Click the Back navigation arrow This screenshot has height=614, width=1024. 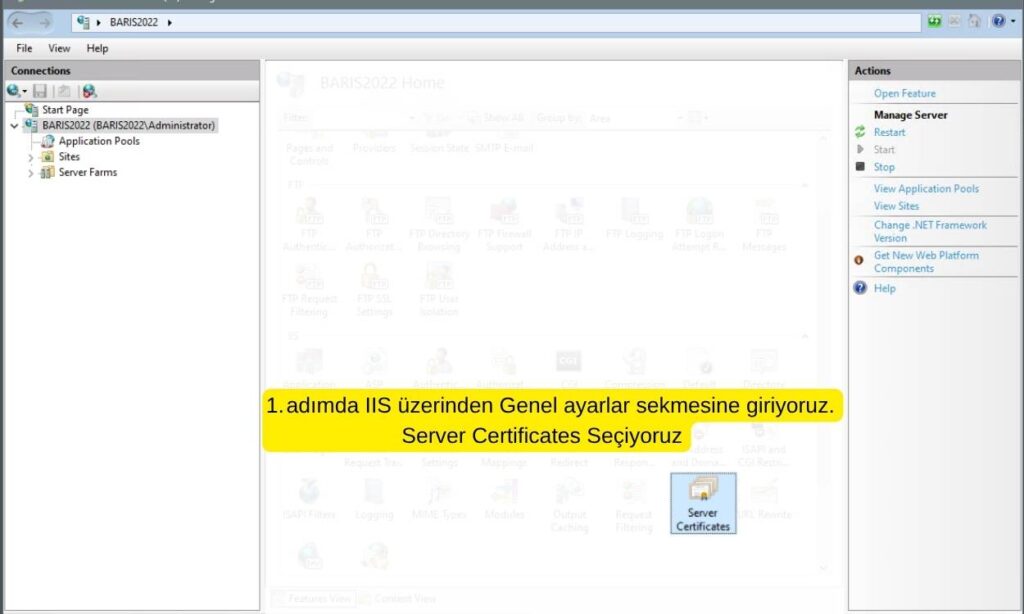[x=18, y=23]
